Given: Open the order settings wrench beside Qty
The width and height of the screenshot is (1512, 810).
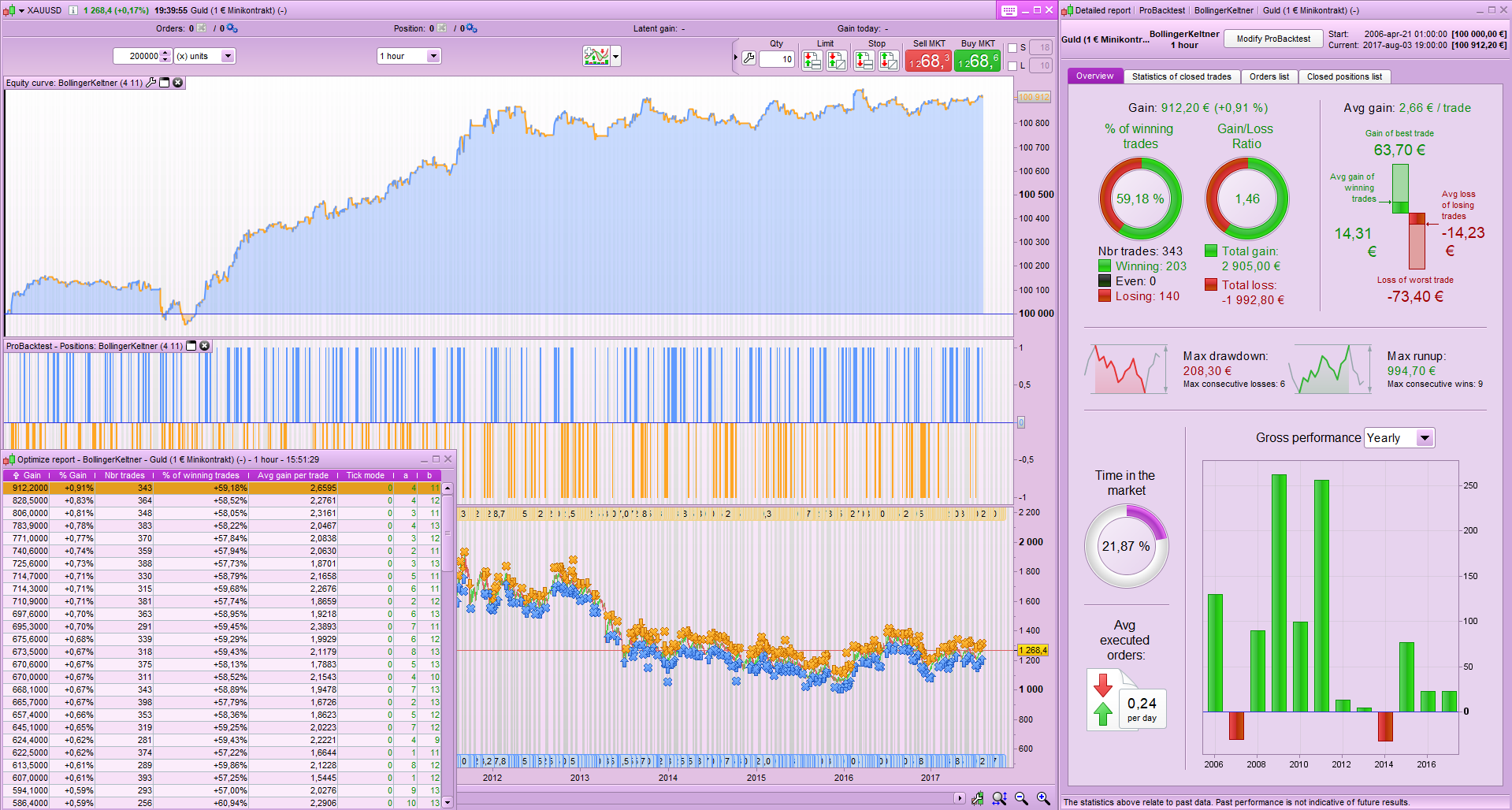Looking at the screenshot, I should [x=749, y=58].
